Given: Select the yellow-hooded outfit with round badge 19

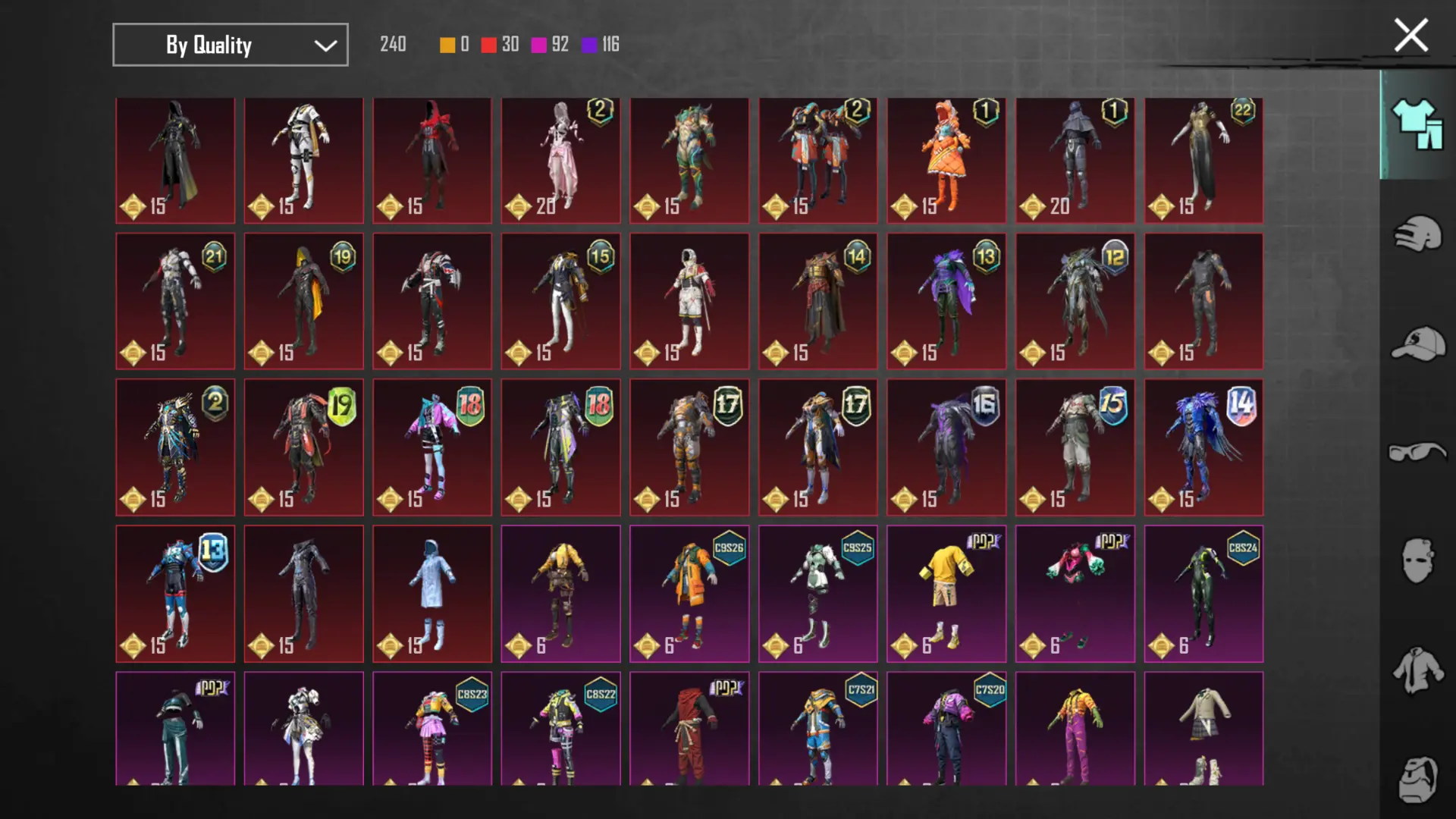Looking at the screenshot, I should [303, 301].
